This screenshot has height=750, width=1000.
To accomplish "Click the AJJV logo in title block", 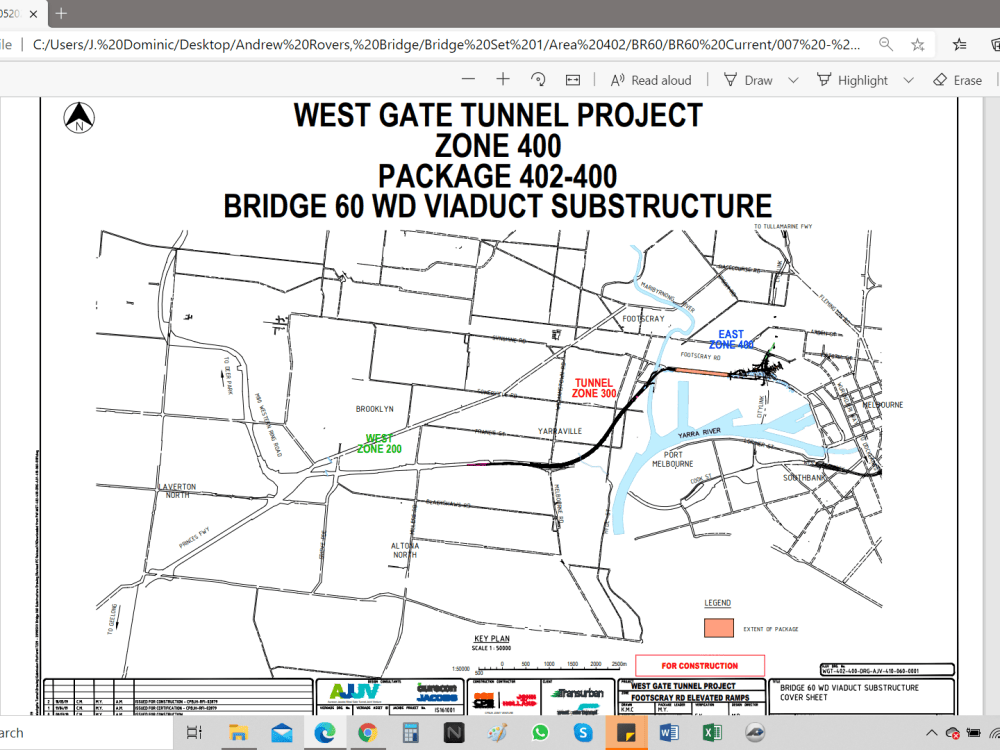I will click(355, 691).
